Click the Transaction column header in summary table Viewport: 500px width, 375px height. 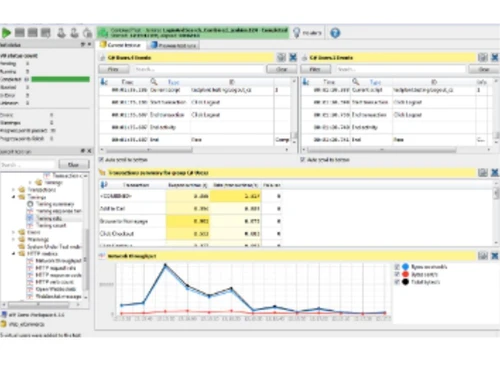pos(136,185)
